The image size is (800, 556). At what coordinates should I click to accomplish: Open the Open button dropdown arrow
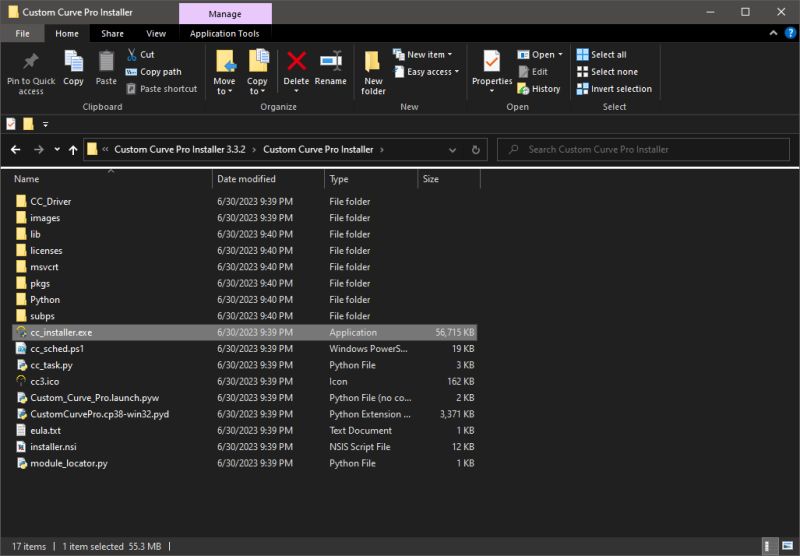click(x=560, y=55)
